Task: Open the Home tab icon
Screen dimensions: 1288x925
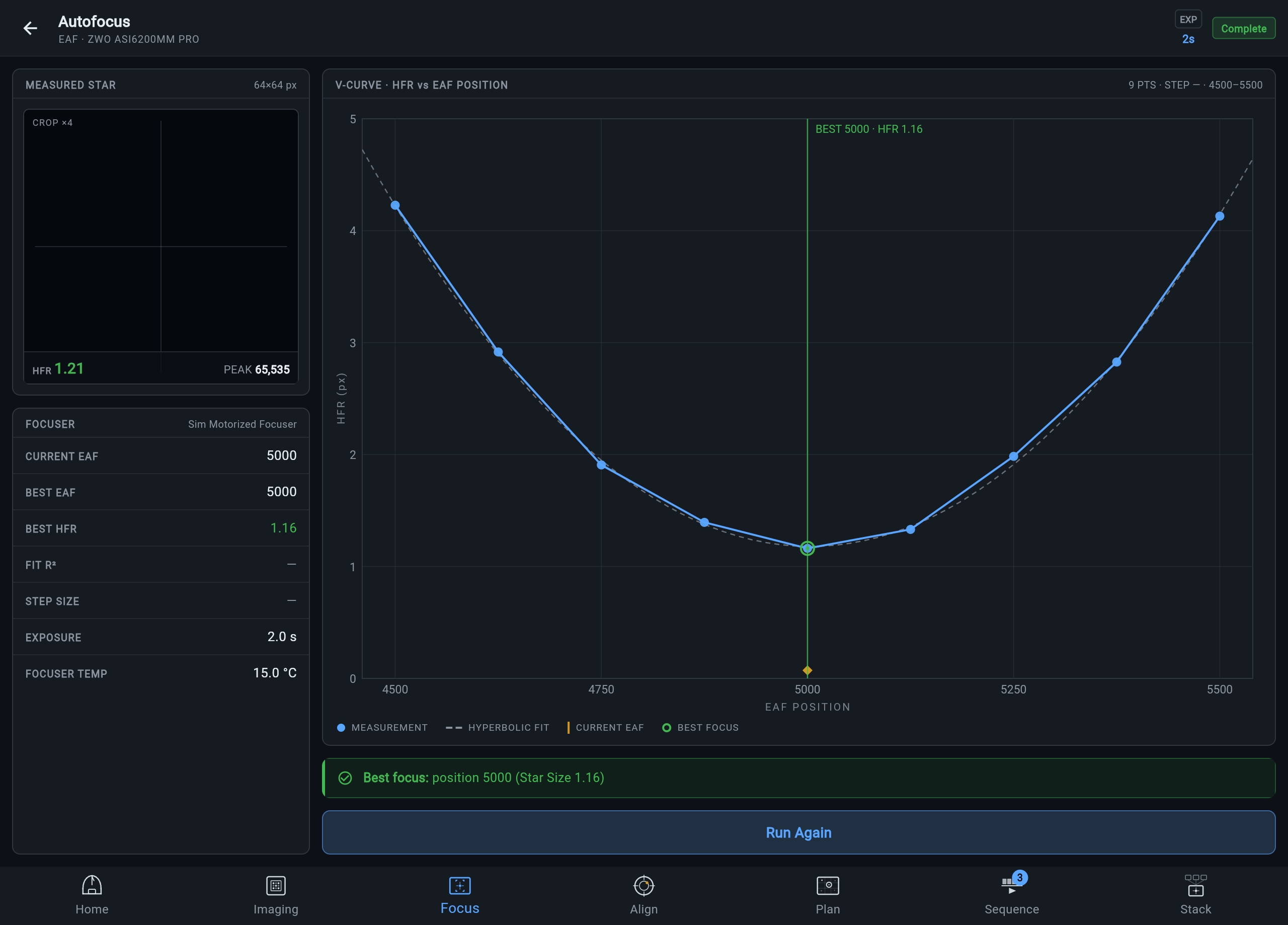Action: (x=92, y=885)
